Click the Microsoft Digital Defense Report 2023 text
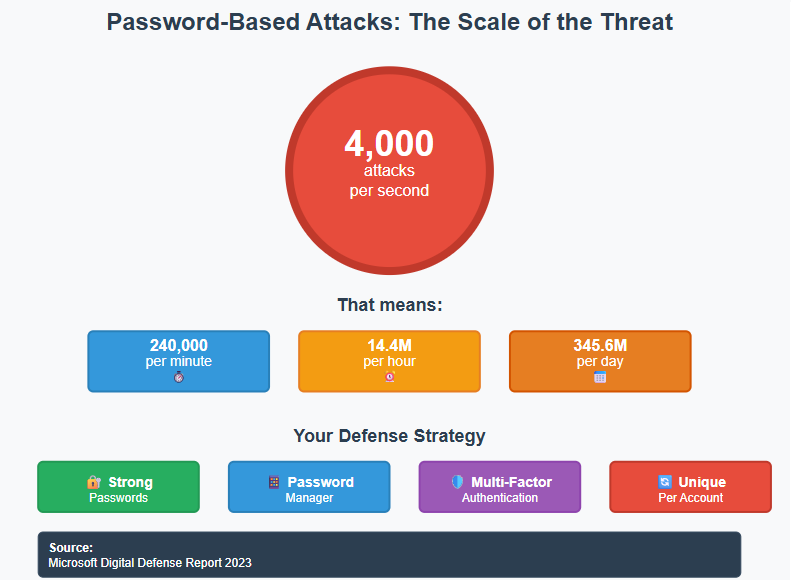This screenshot has height=580, width=793. [150, 563]
